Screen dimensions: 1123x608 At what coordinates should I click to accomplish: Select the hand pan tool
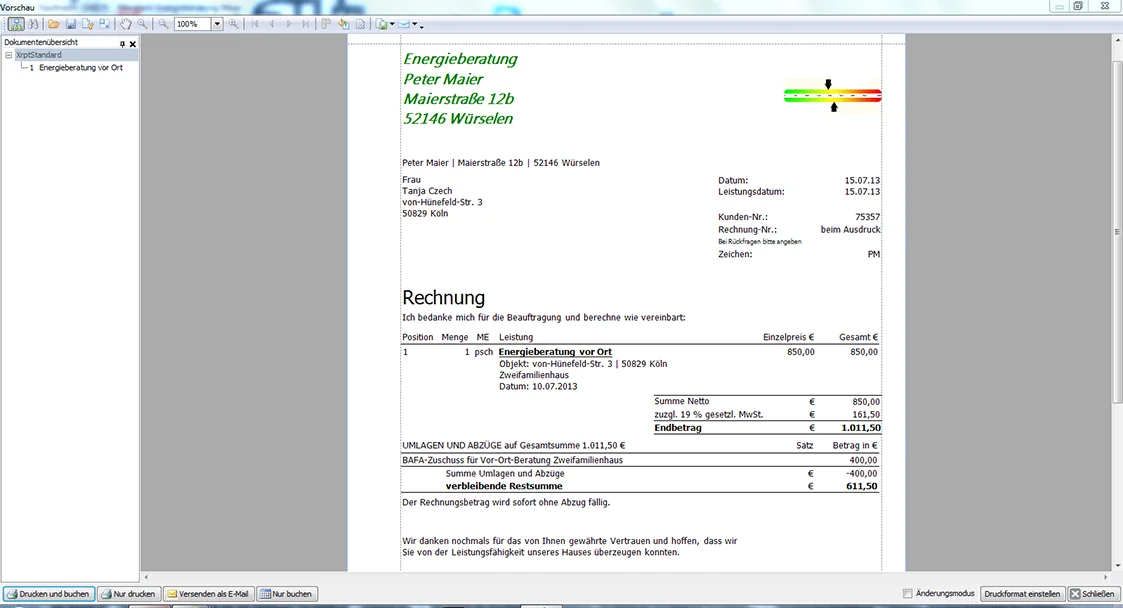[x=126, y=24]
